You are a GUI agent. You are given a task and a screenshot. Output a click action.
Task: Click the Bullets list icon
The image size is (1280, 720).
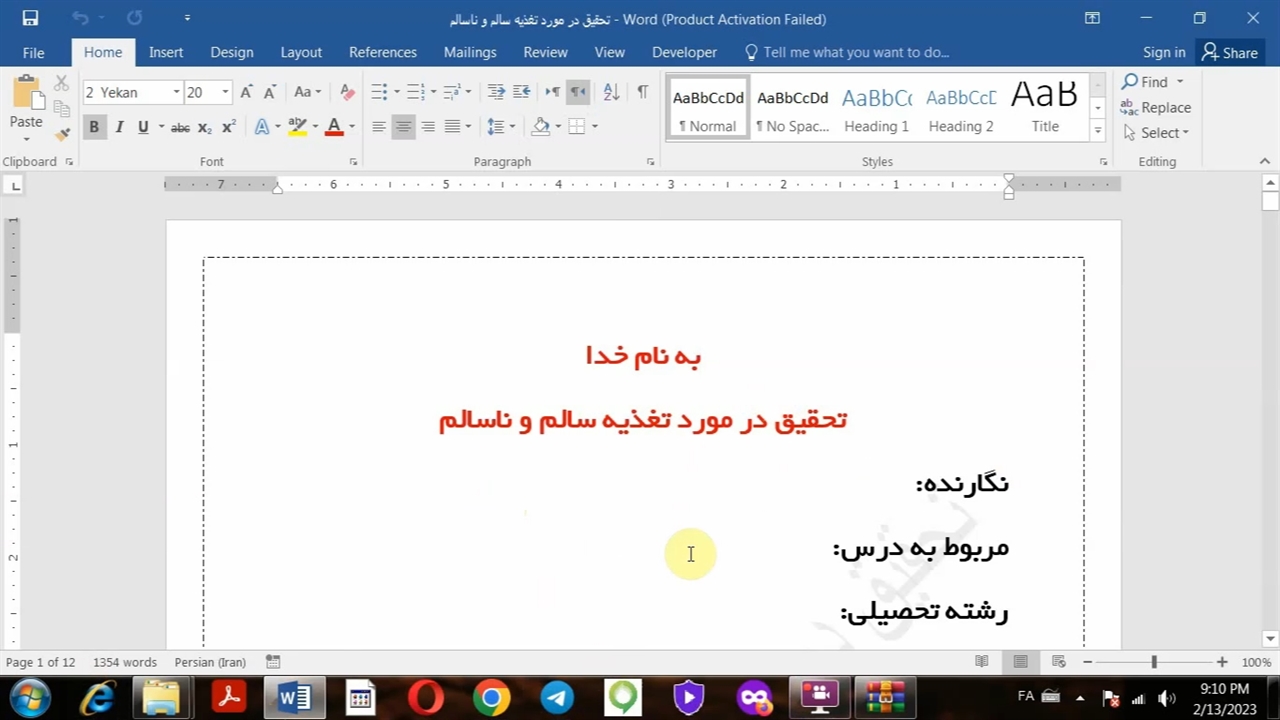[379, 92]
